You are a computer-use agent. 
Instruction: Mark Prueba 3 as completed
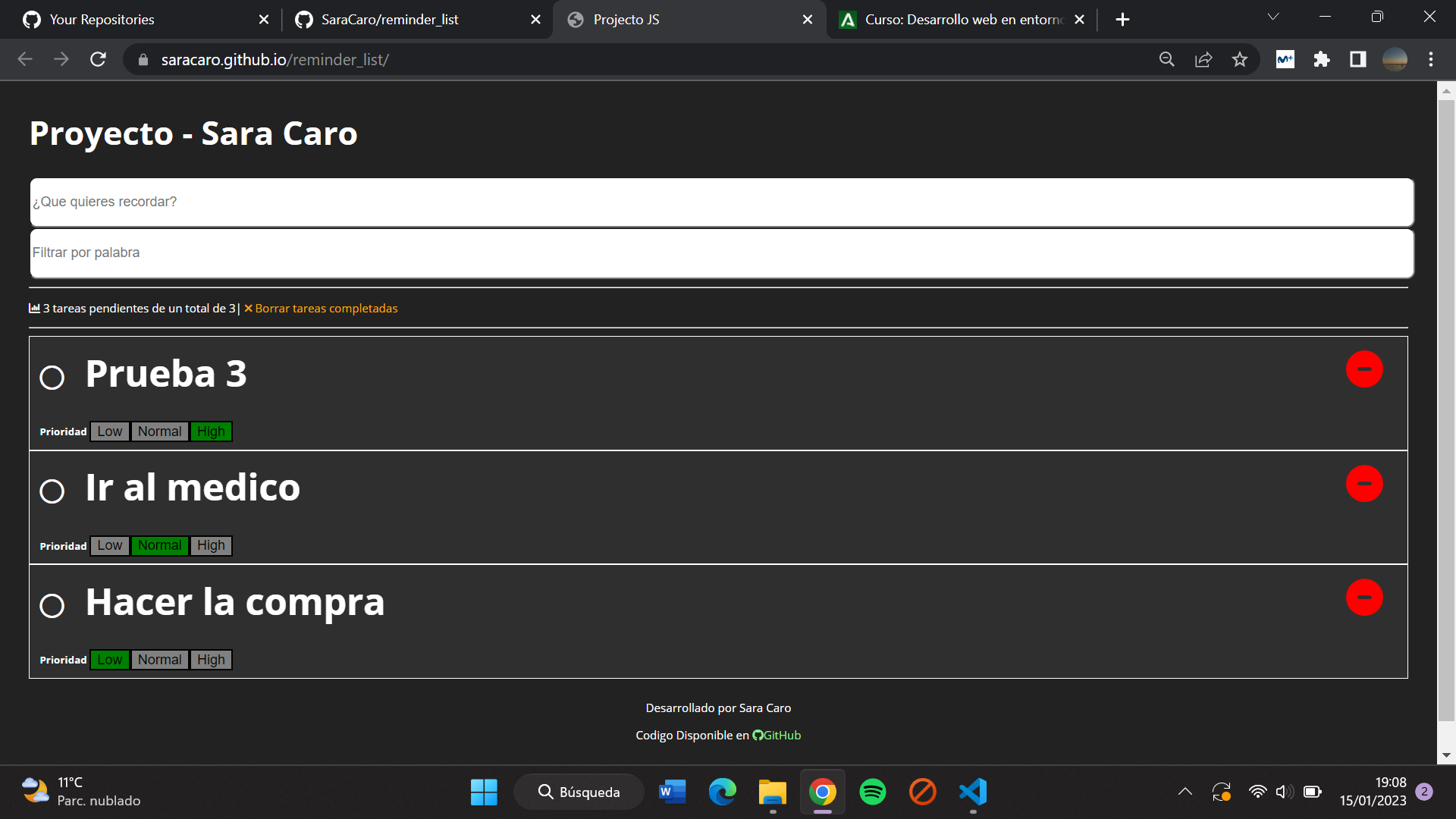52,376
